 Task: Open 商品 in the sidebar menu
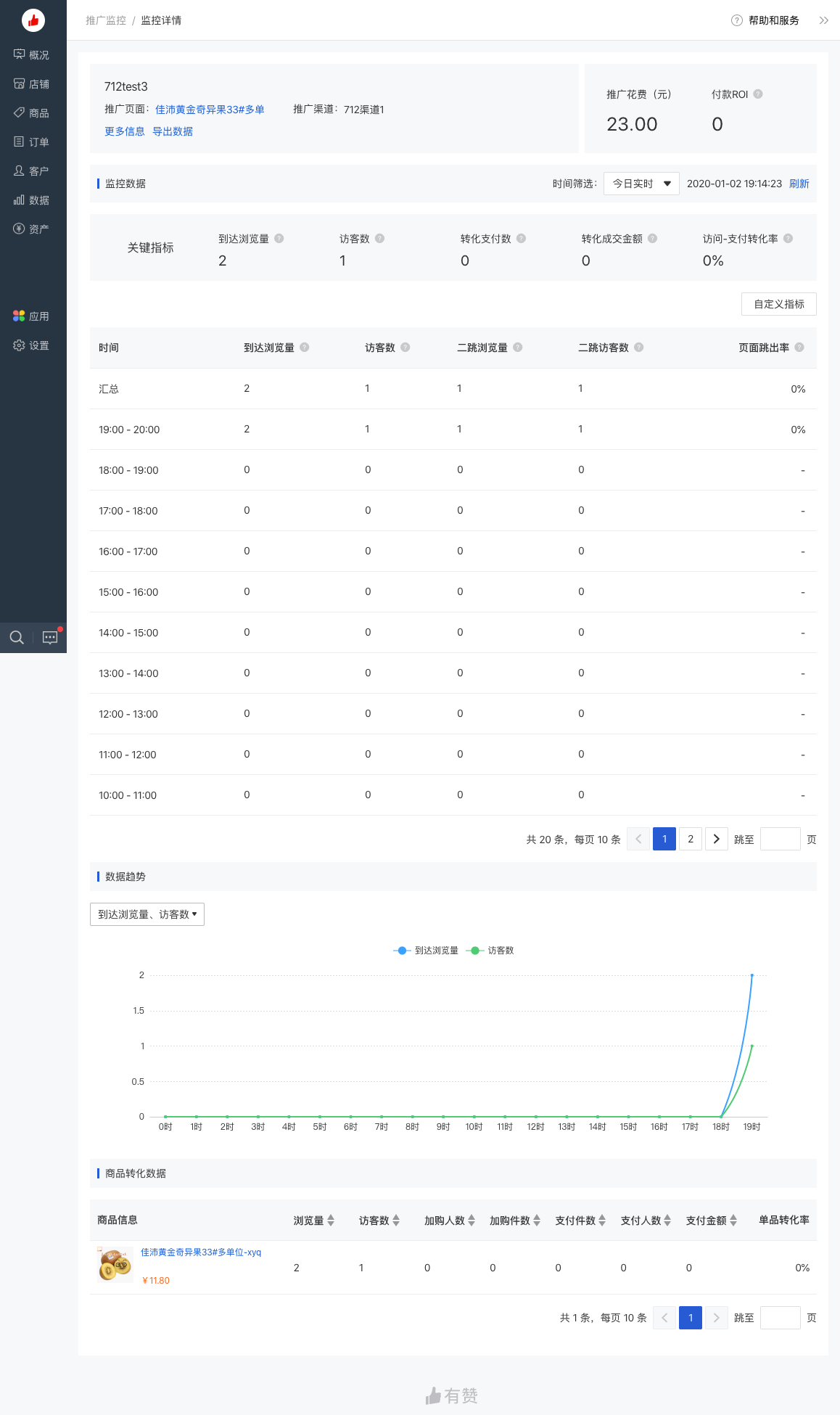(x=33, y=112)
